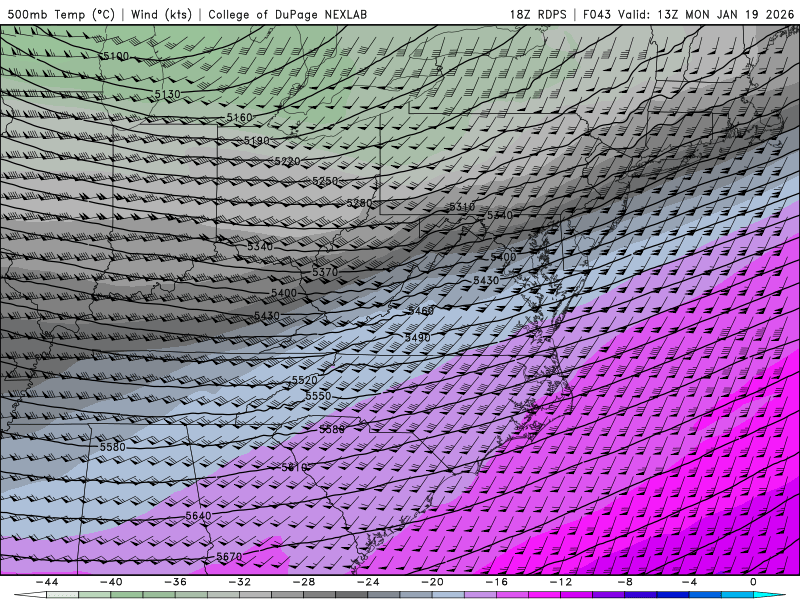The height and width of the screenshot is (600, 800).
Task: Click the 5460 height contour label
Action: pyautogui.click(x=421, y=311)
